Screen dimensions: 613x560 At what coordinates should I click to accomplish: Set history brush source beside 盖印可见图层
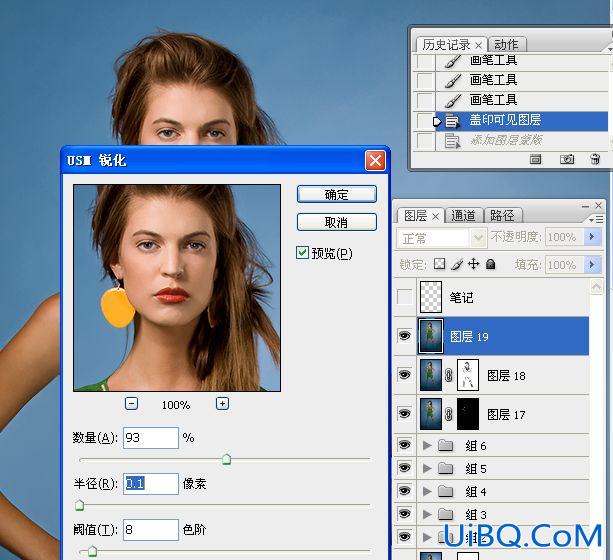(x=425, y=121)
